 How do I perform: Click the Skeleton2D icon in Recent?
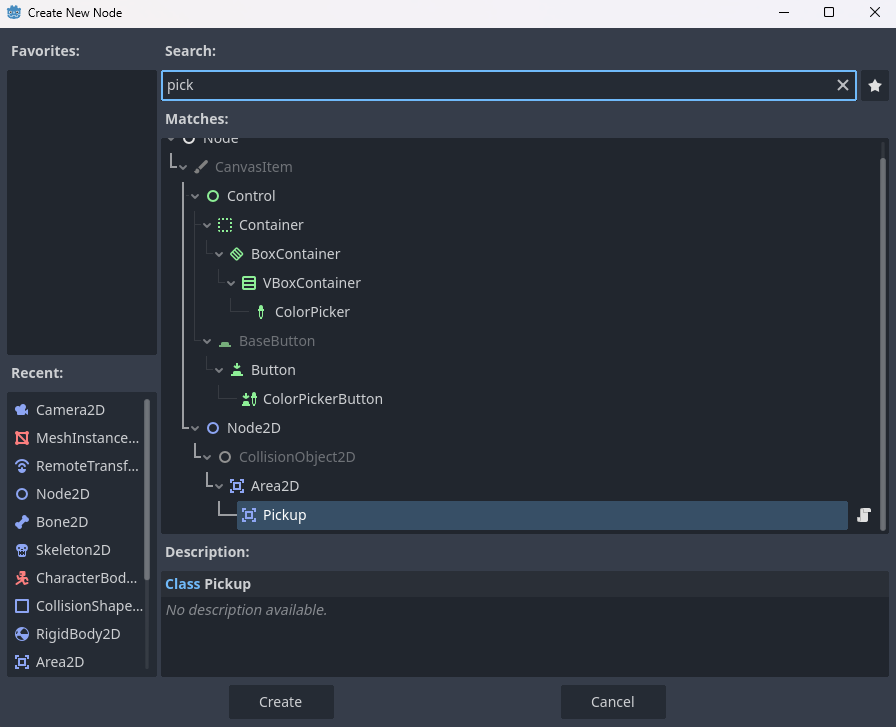coord(22,550)
